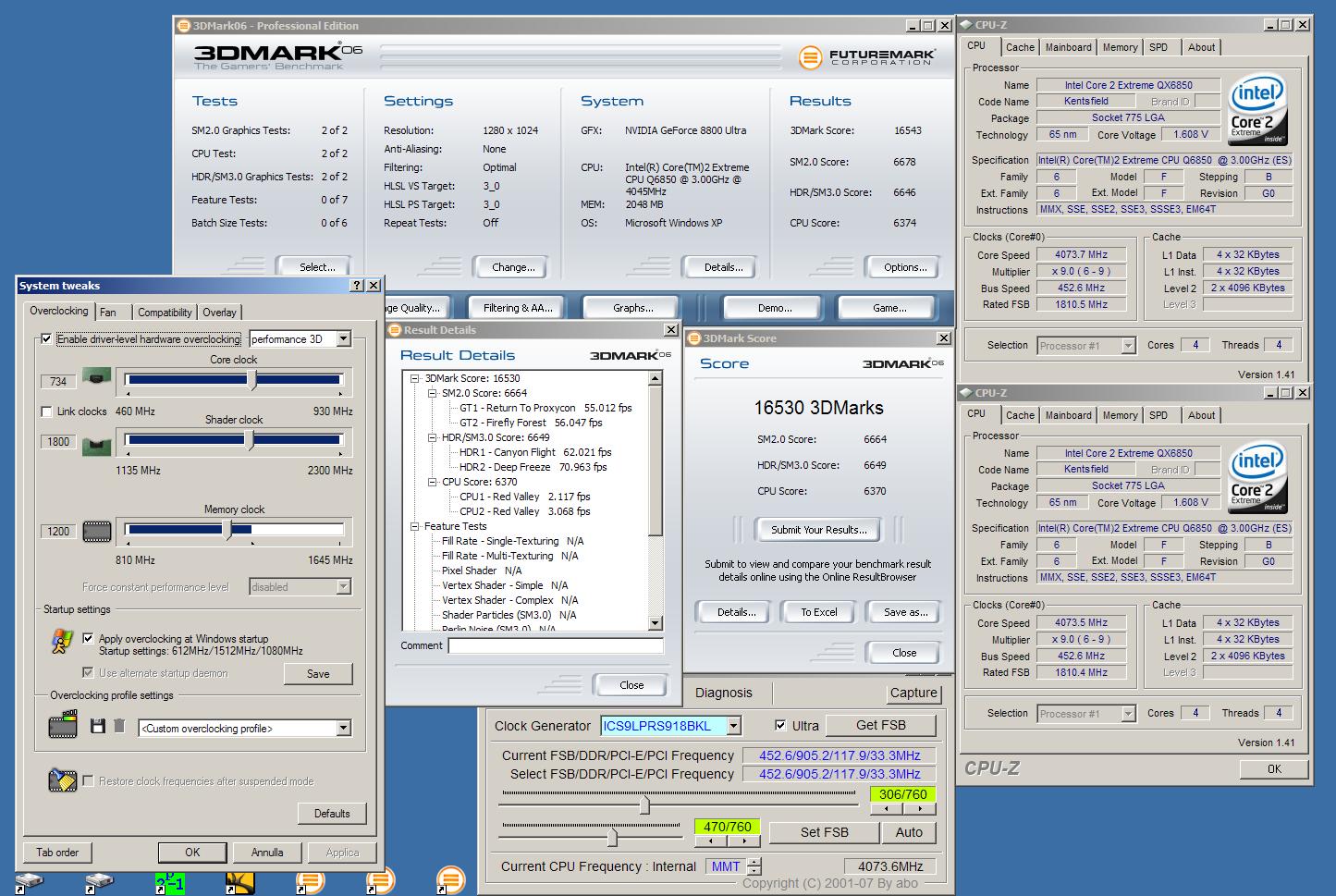Click Intel Core 2 logo in upper CPU-Z
The image size is (1336, 896).
[x=1256, y=109]
